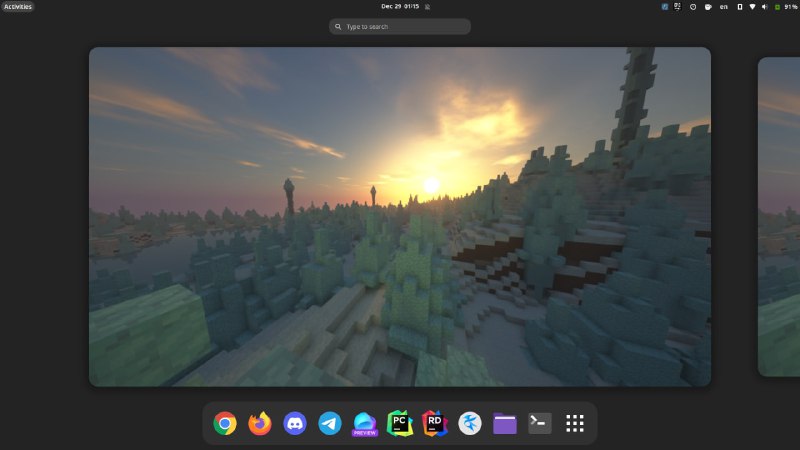Open Discord from the dash

pyautogui.click(x=295, y=423)
